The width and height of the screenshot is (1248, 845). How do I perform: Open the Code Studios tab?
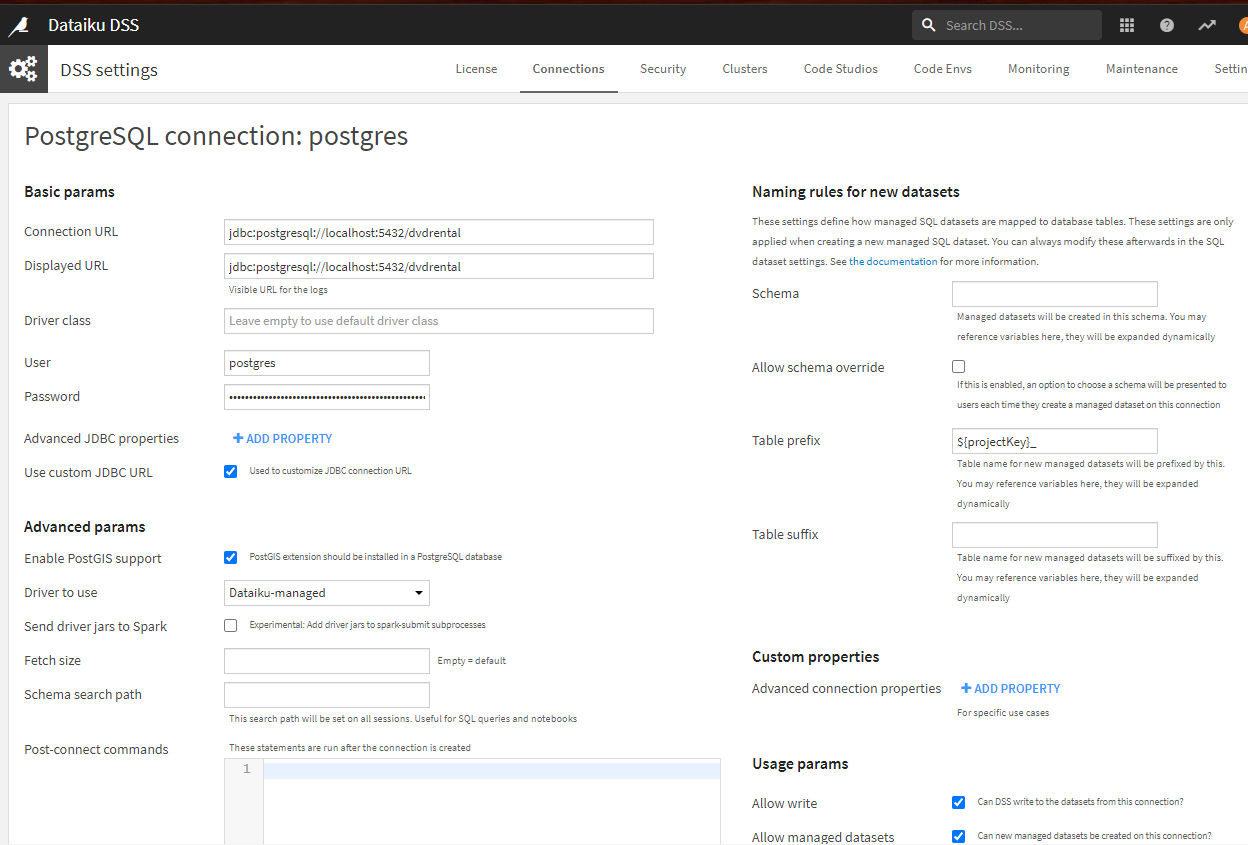(x=841, y=69)
